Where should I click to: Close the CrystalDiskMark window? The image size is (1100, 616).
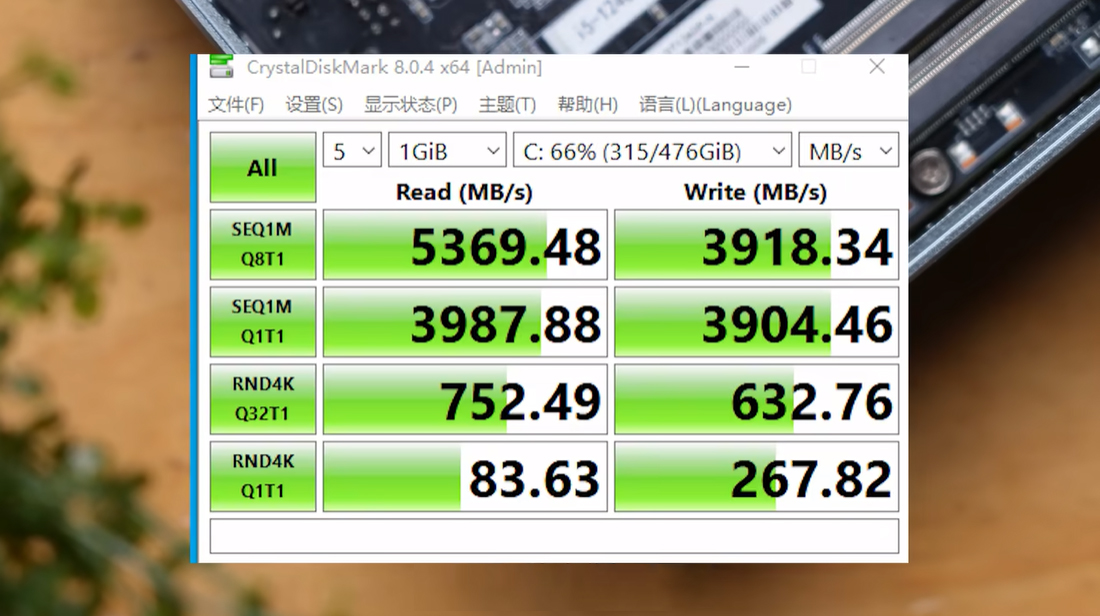point(877,67)
